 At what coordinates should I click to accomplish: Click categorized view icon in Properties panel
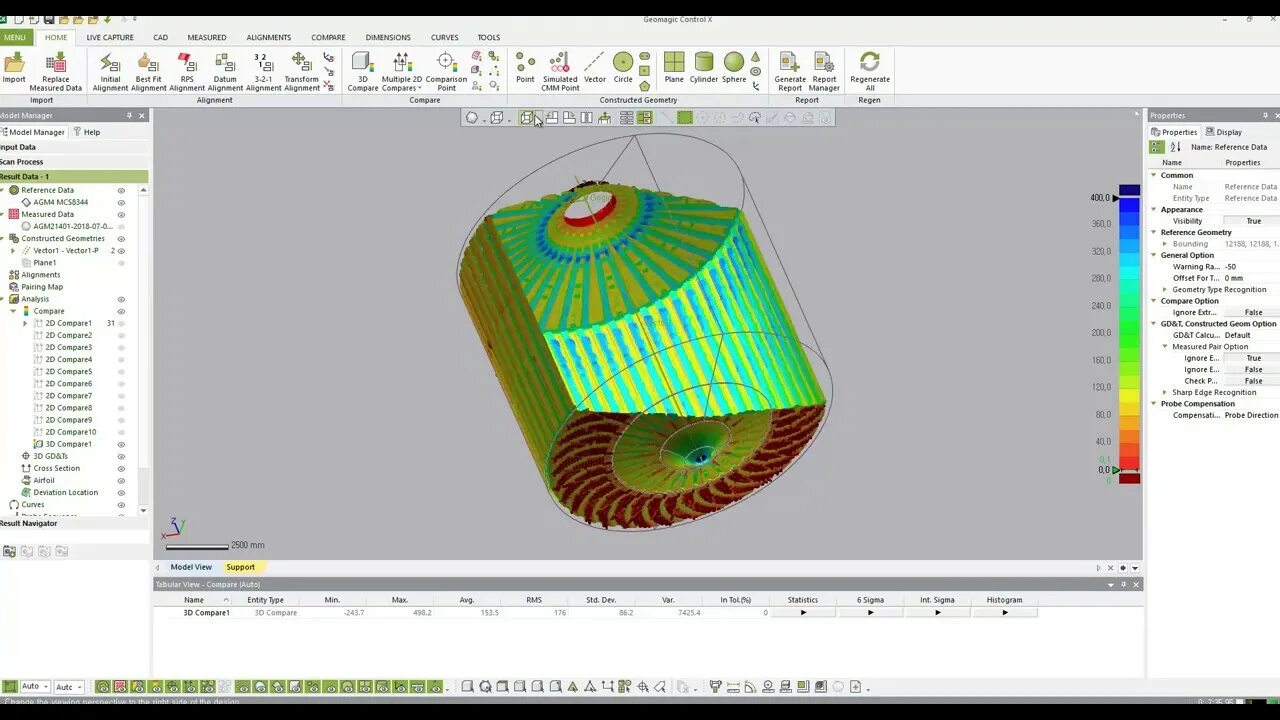[1157, 147]
